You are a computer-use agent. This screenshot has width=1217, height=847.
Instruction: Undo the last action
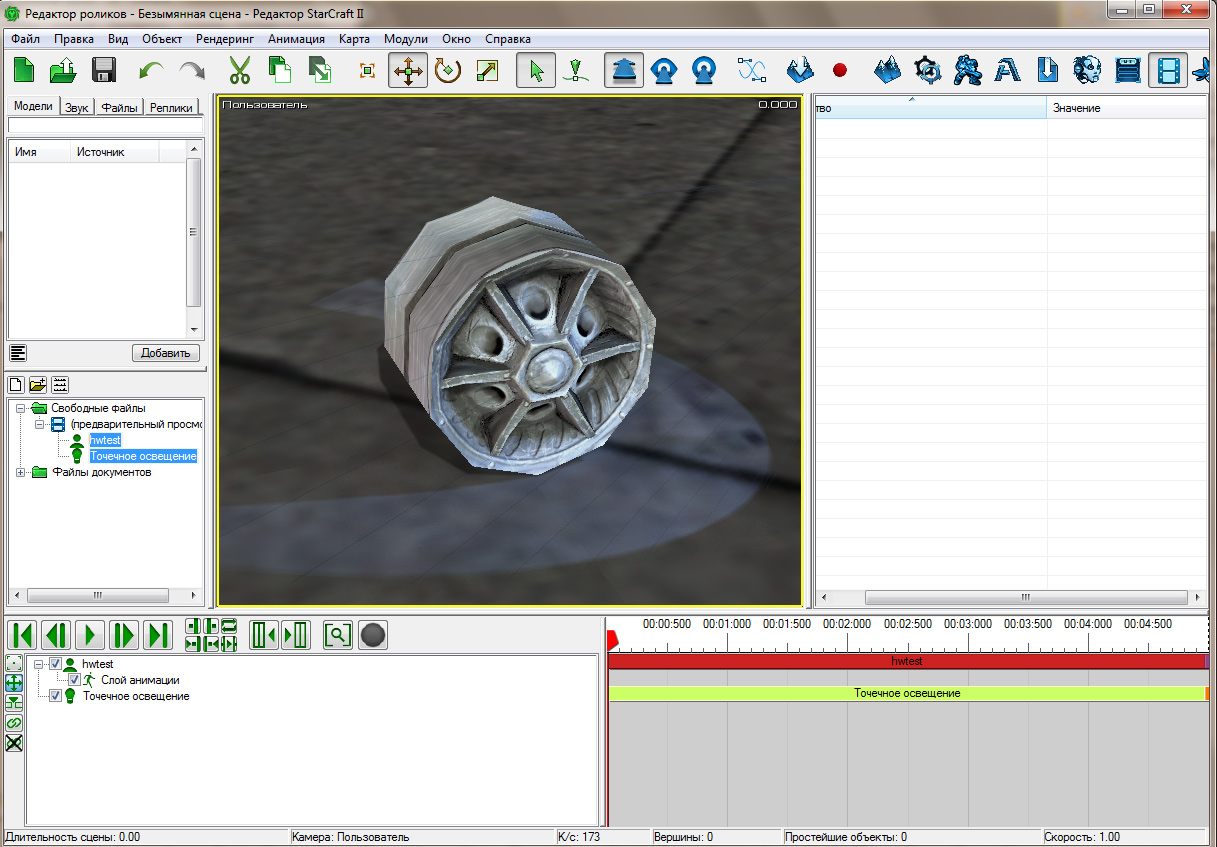pyautogui.click(x=151, y=71)
